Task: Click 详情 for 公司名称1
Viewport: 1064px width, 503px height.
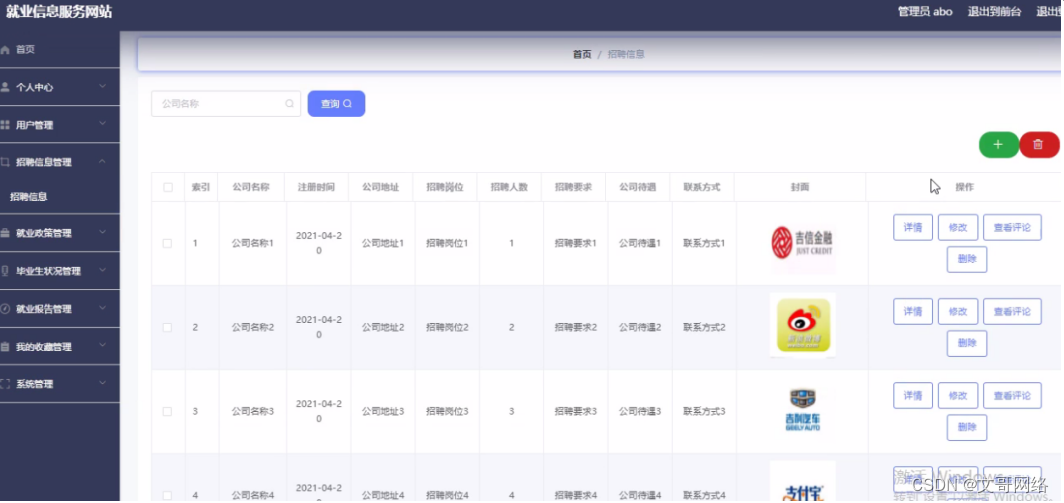Action: tap(913, 227)
